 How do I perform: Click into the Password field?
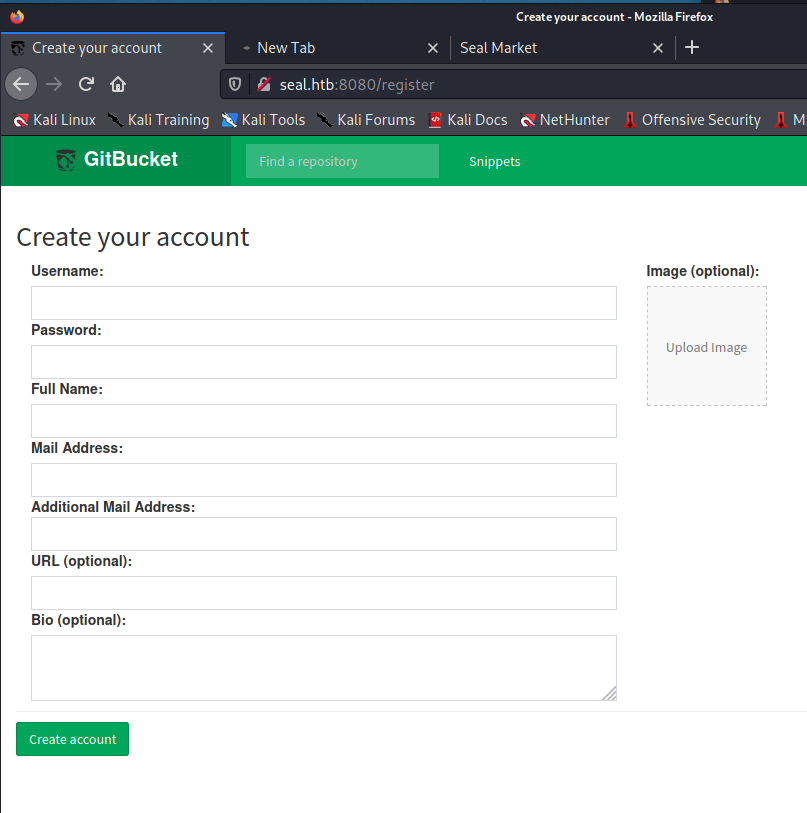(x=323, y=362)
